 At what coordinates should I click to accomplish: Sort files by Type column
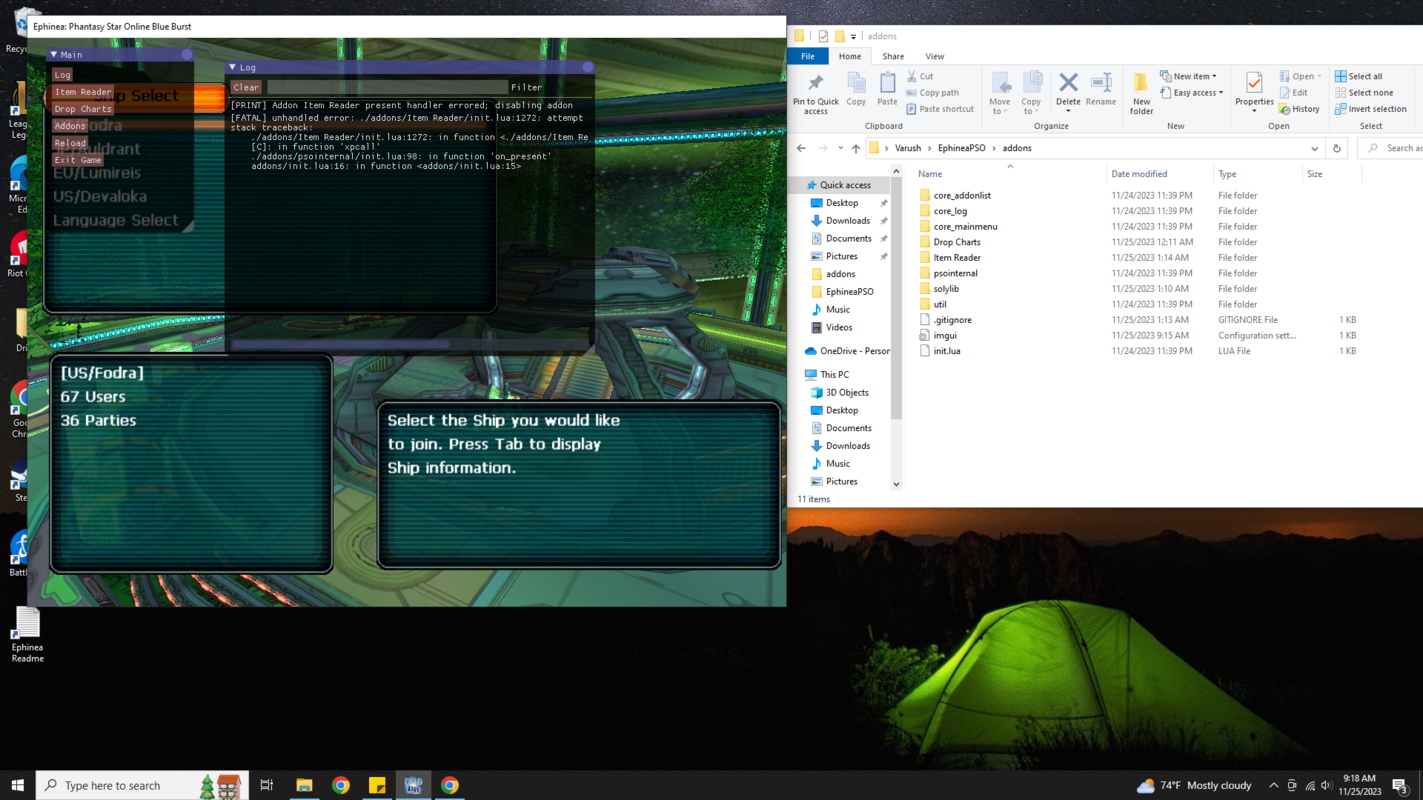(x=1227, y=174)
